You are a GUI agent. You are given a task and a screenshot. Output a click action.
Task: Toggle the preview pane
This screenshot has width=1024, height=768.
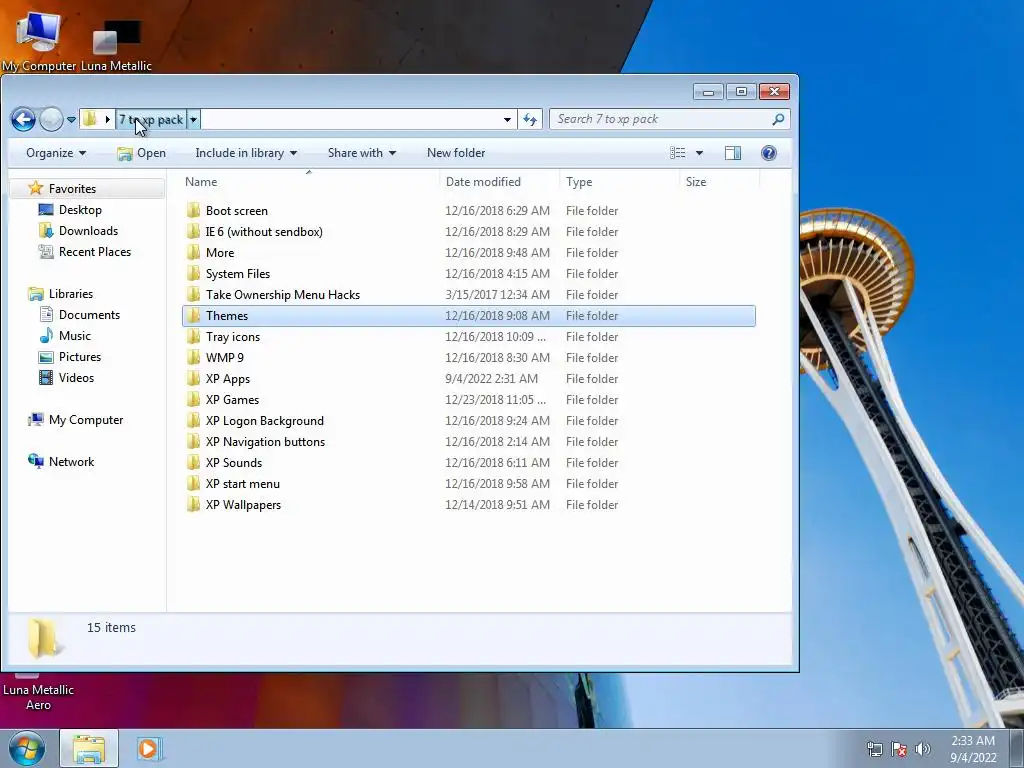[x=733, y=153]
